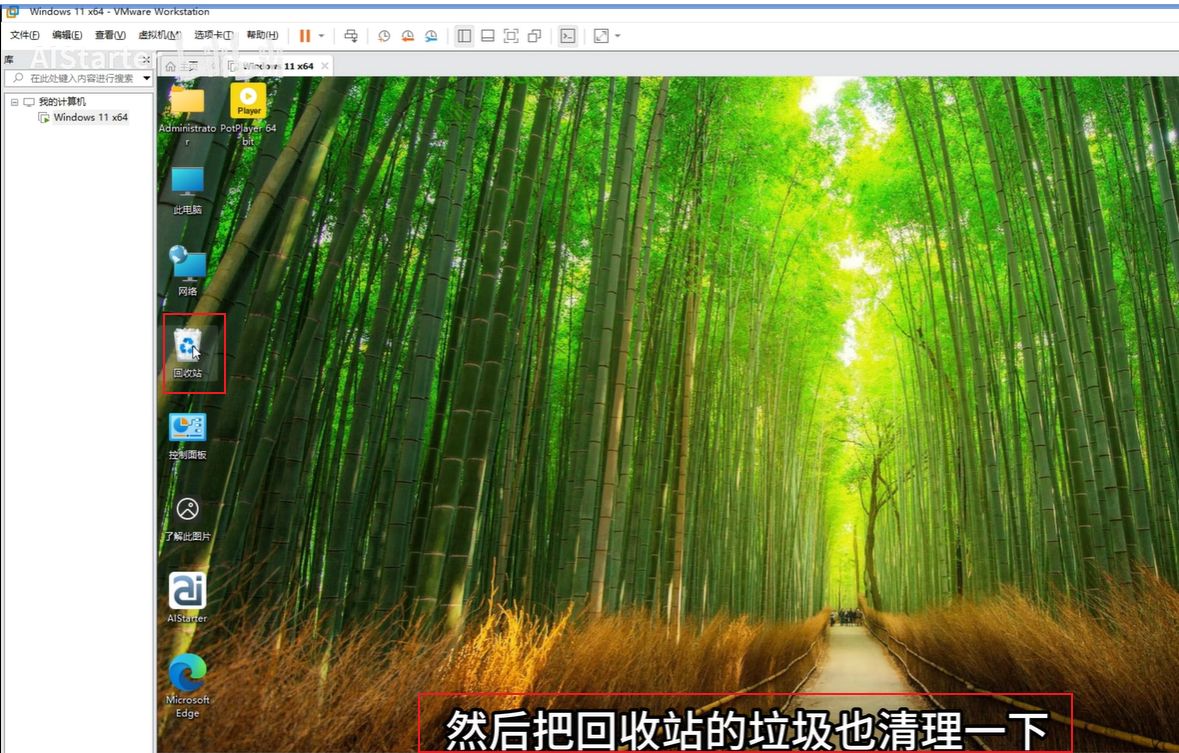
Task: Select the 回收站 recycle bin desktop icon
Action: pos(187,352)
